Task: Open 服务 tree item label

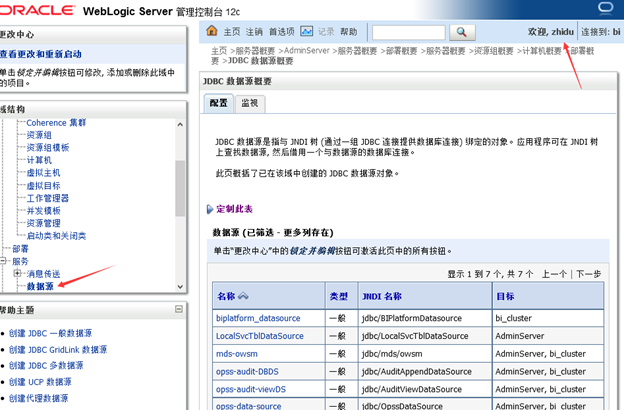Action: [x=20, y=262]
